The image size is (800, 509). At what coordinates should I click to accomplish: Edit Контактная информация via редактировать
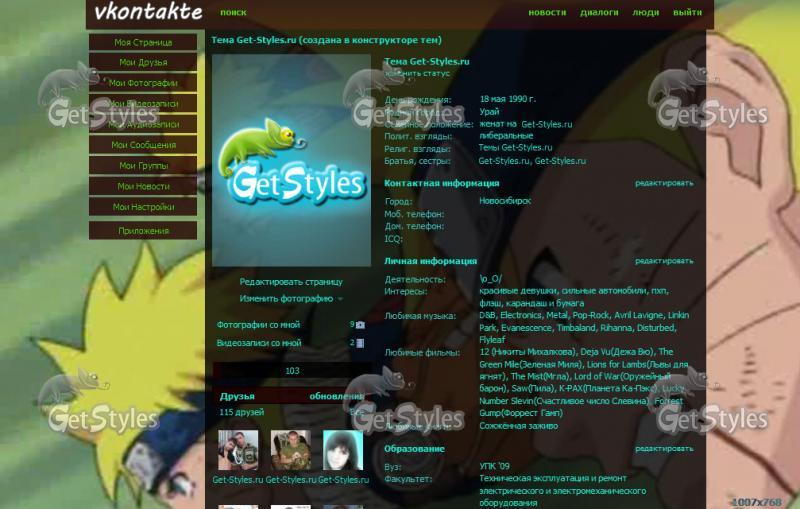664,183
